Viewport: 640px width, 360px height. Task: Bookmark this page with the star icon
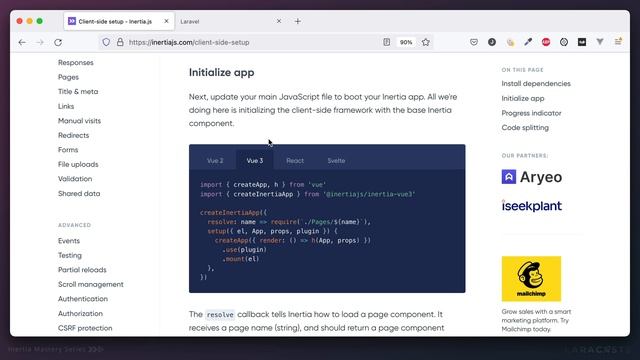(426, 42)
